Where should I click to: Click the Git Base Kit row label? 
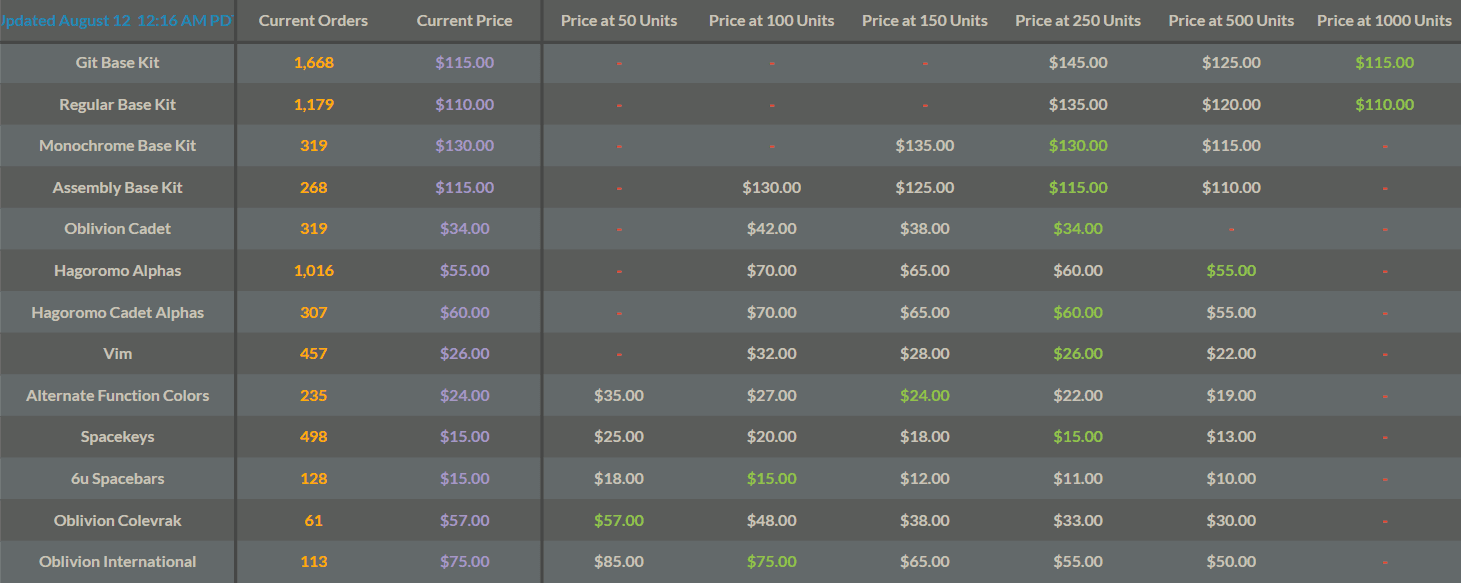pos(118,63)
